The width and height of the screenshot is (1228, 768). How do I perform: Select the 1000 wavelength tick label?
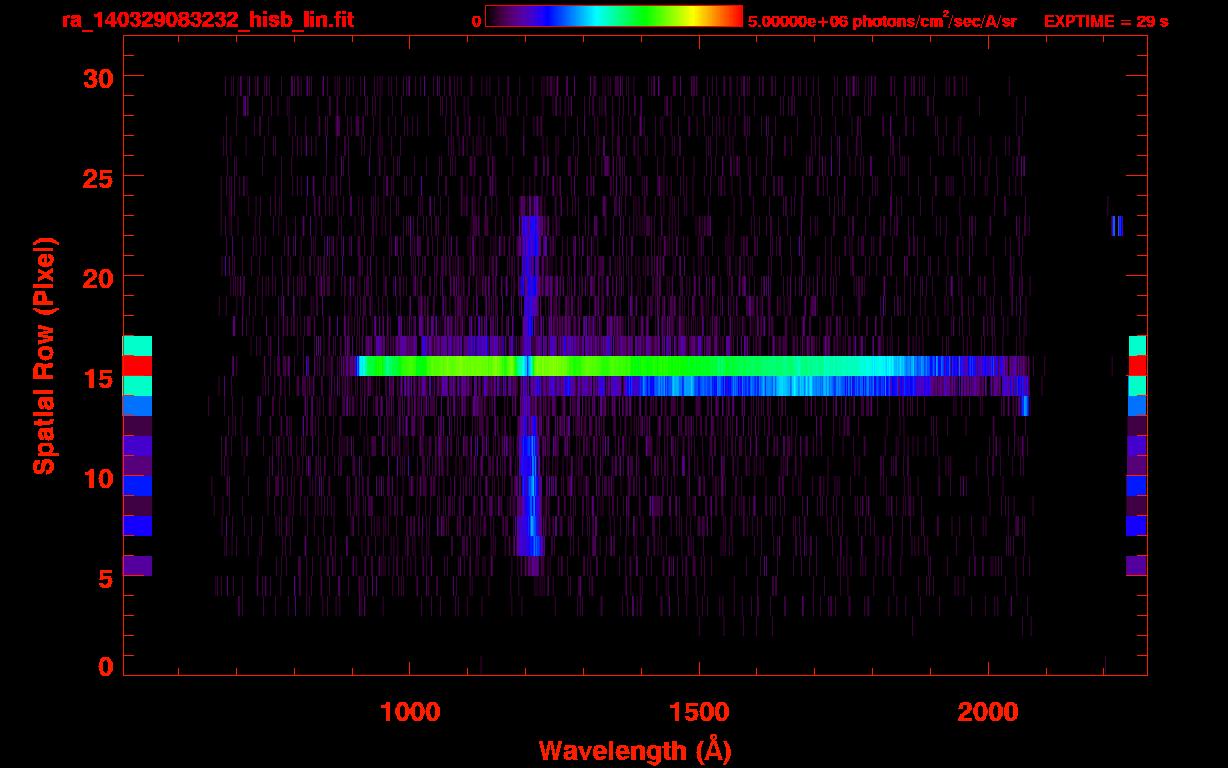click(x=410, y=712)
